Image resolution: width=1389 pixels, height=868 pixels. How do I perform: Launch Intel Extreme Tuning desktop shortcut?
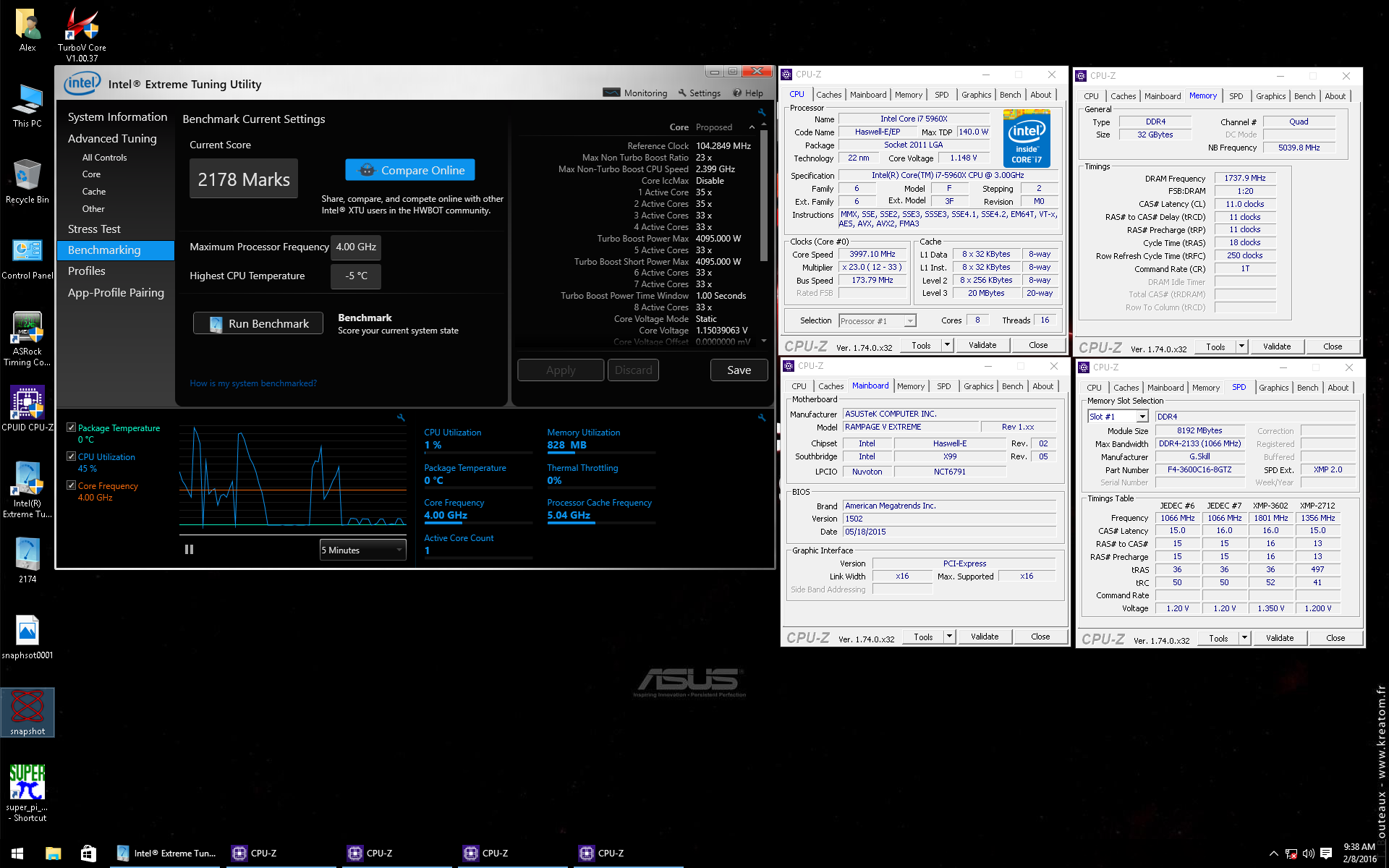click(27, 490)
